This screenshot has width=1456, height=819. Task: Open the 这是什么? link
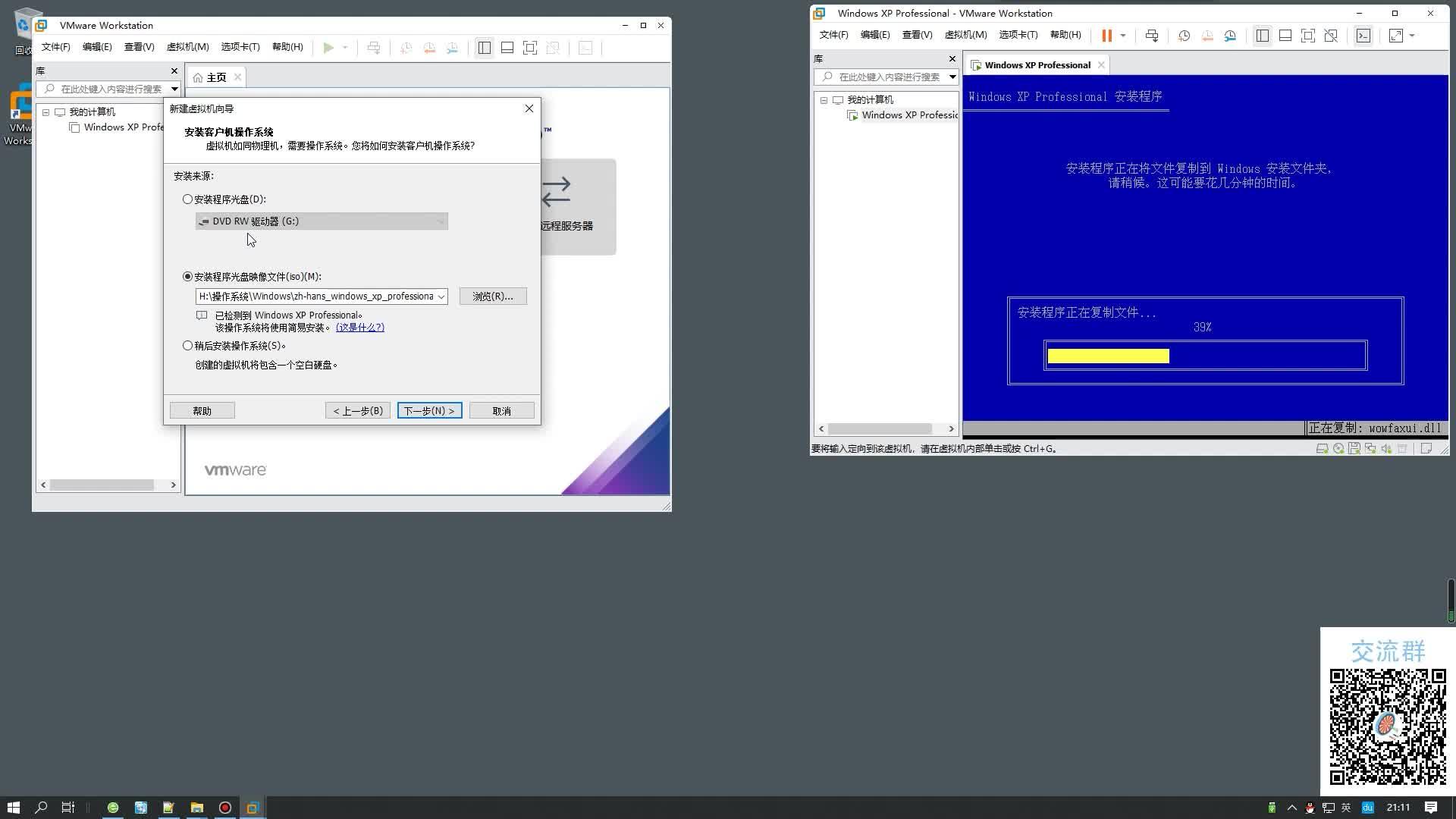pyautogui.click(x=360, y=328)
